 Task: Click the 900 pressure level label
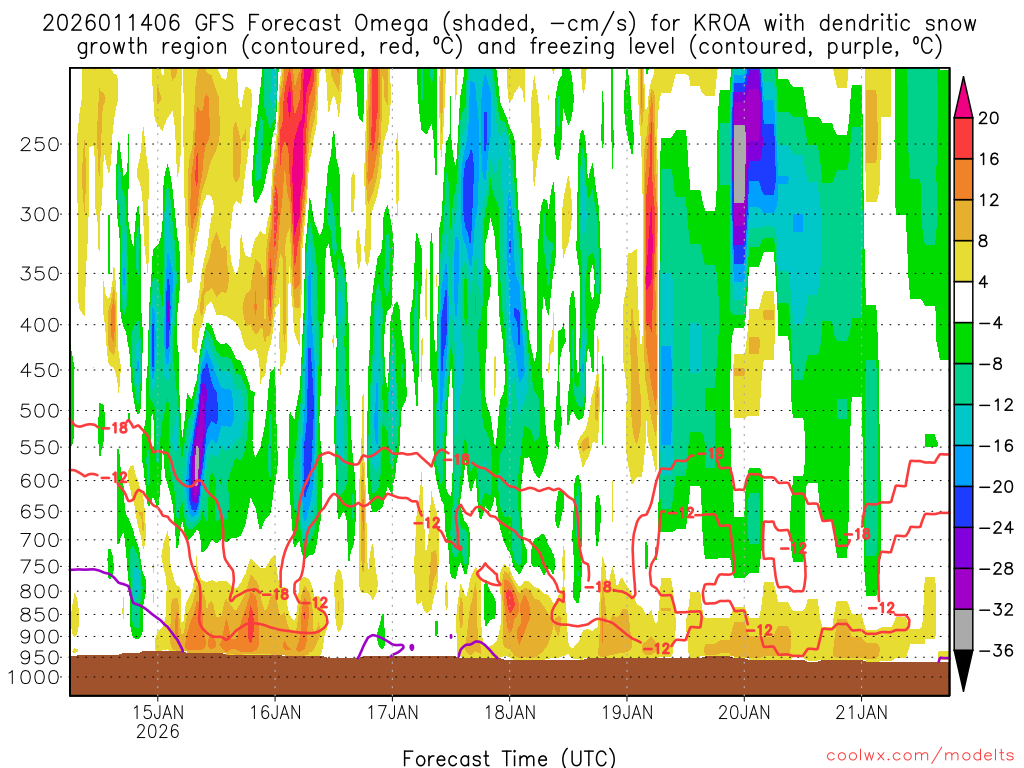coord(40,637)
